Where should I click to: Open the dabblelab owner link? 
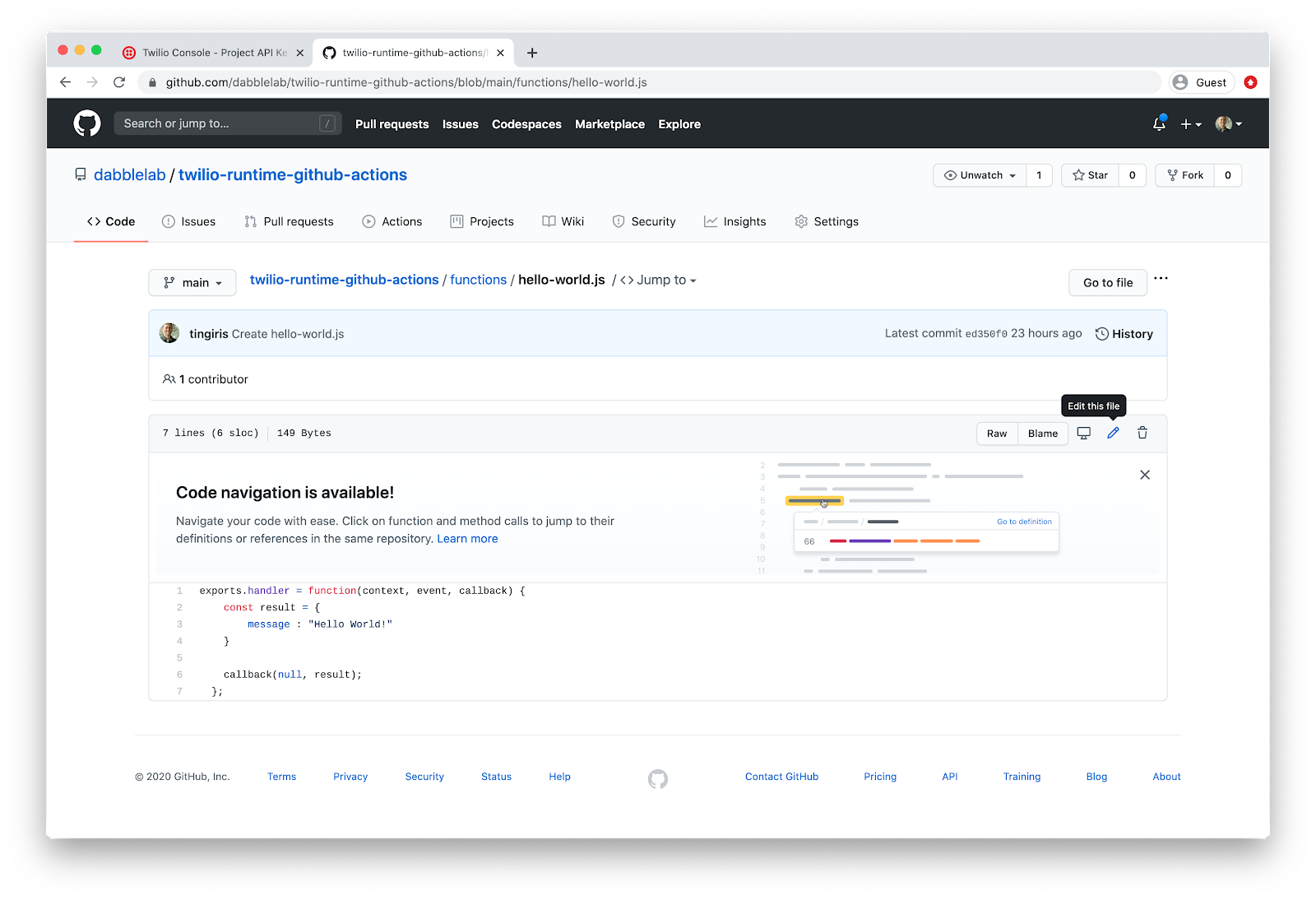tap(130, 174)
